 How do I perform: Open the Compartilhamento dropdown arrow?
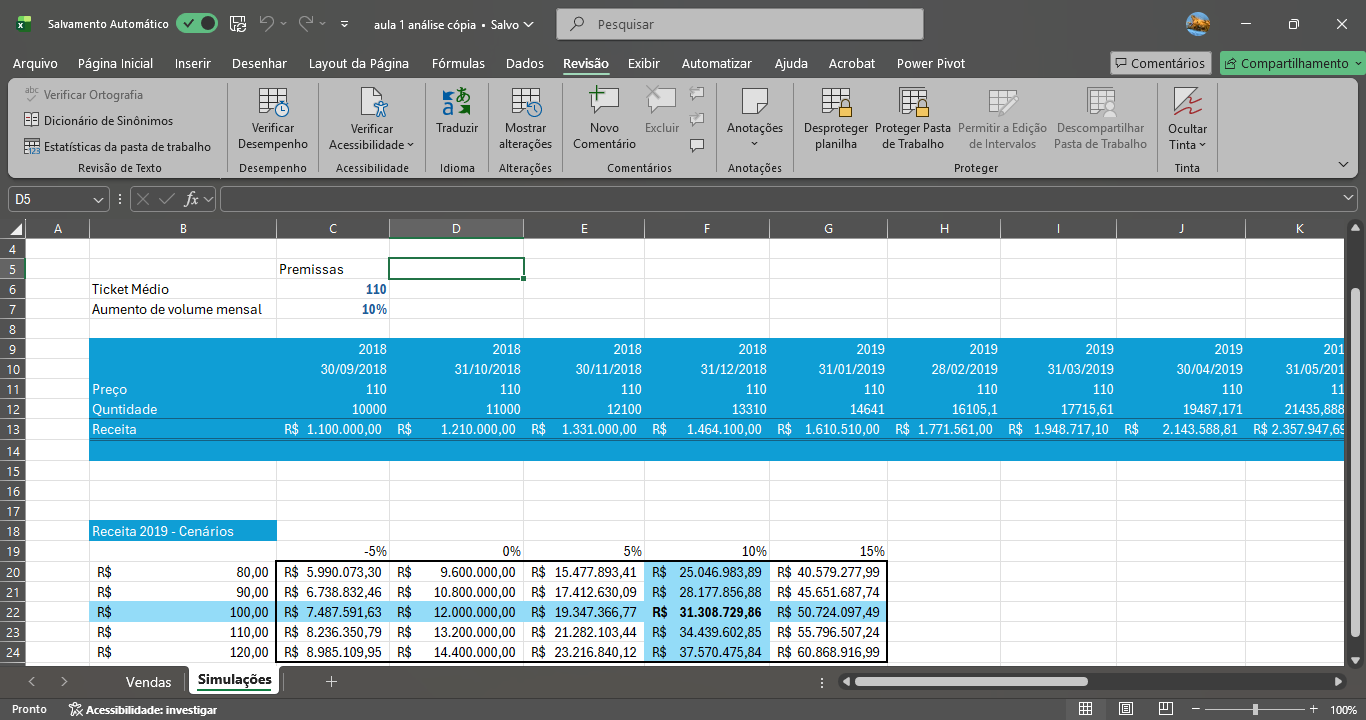pos(1358,63)
